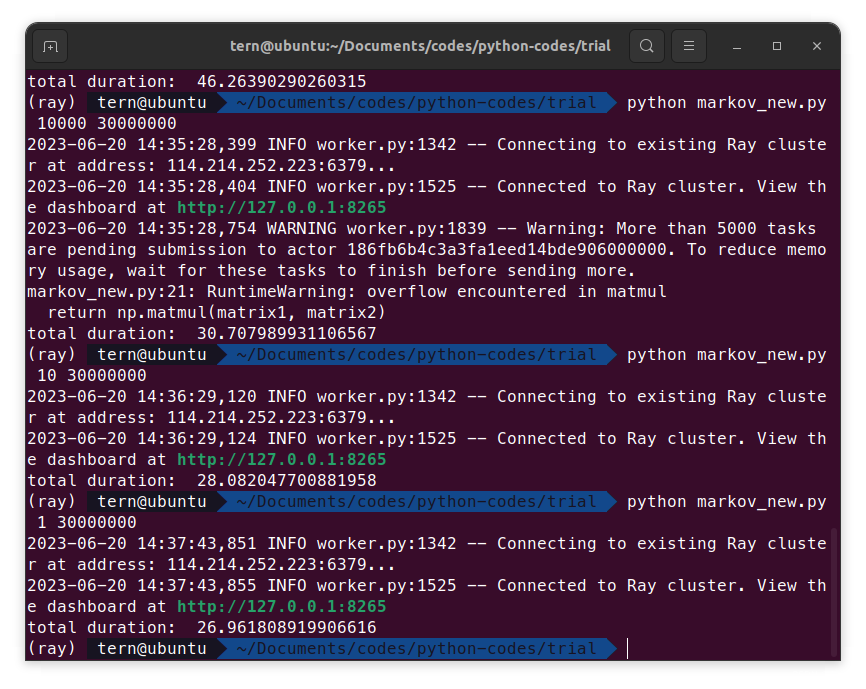Click the (ray) environment indicator

tap(51, 648)
